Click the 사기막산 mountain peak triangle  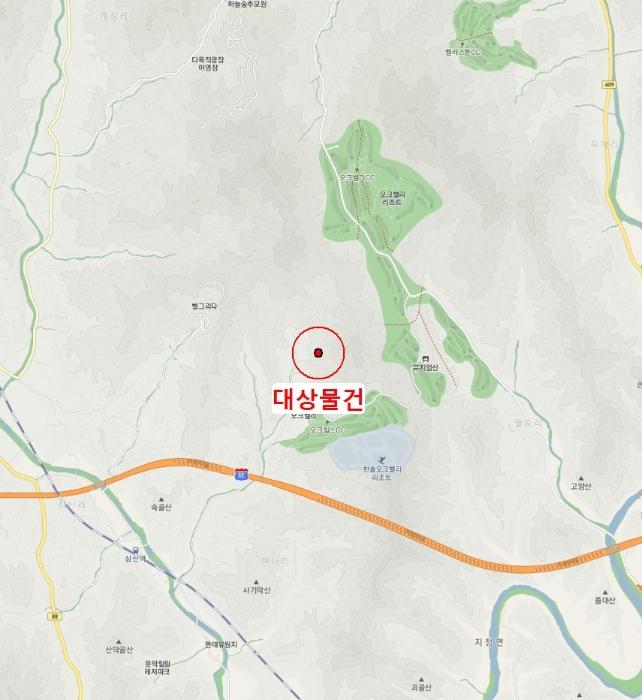click(256, 582)
